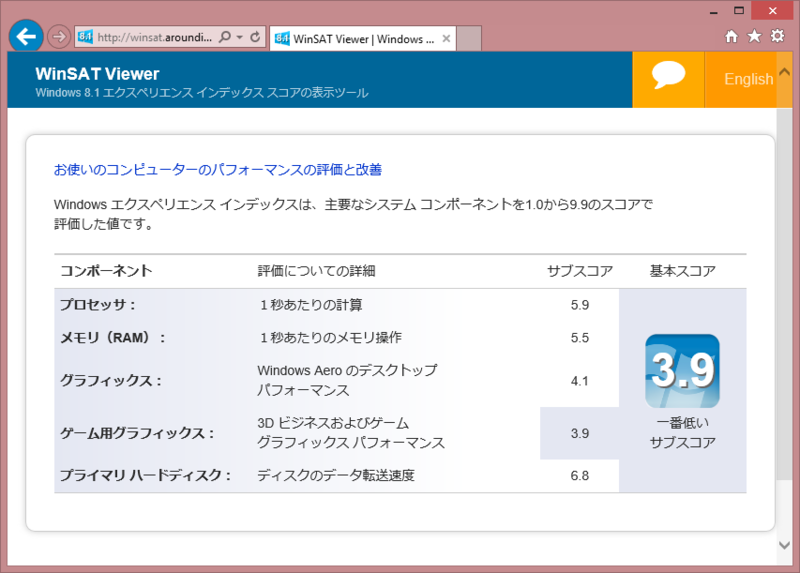The image size is (800, 573).
Task: Click the 1秒あたりのメモリ操作 description
Action: point(330,338)
